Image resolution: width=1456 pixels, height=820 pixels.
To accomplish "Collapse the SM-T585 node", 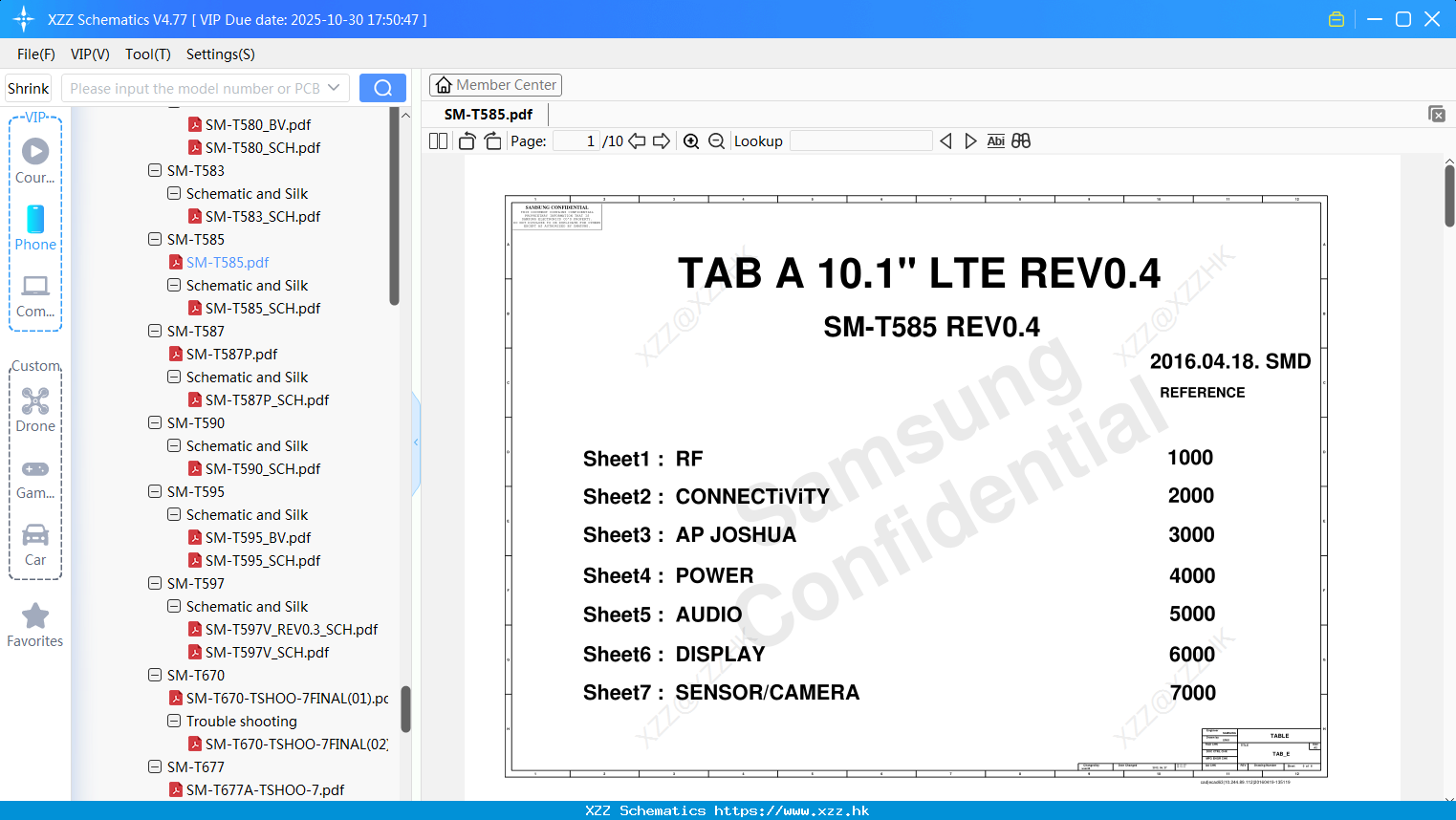I will point(155,239).
